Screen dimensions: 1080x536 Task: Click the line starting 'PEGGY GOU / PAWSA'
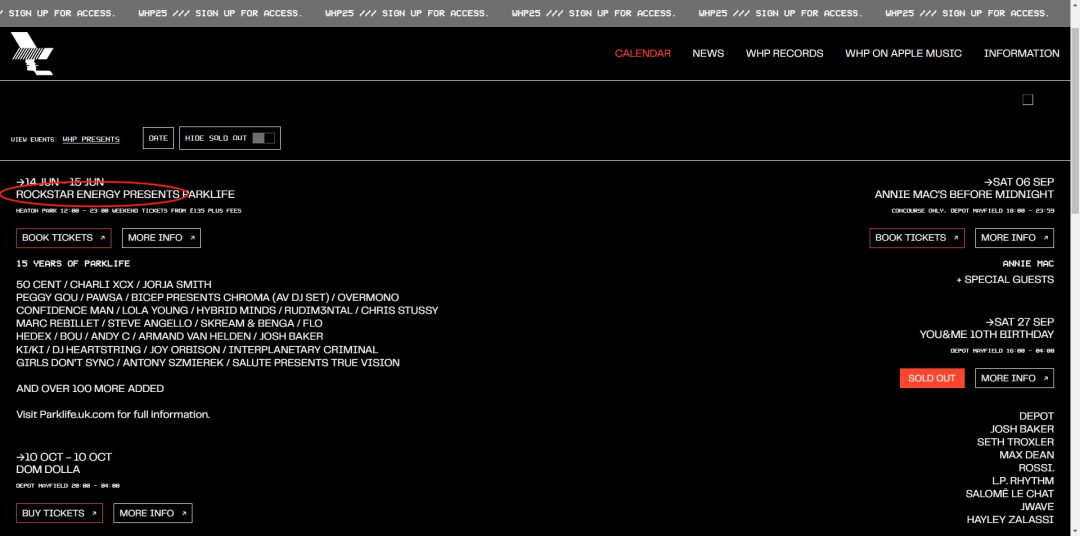pos(207,298)
